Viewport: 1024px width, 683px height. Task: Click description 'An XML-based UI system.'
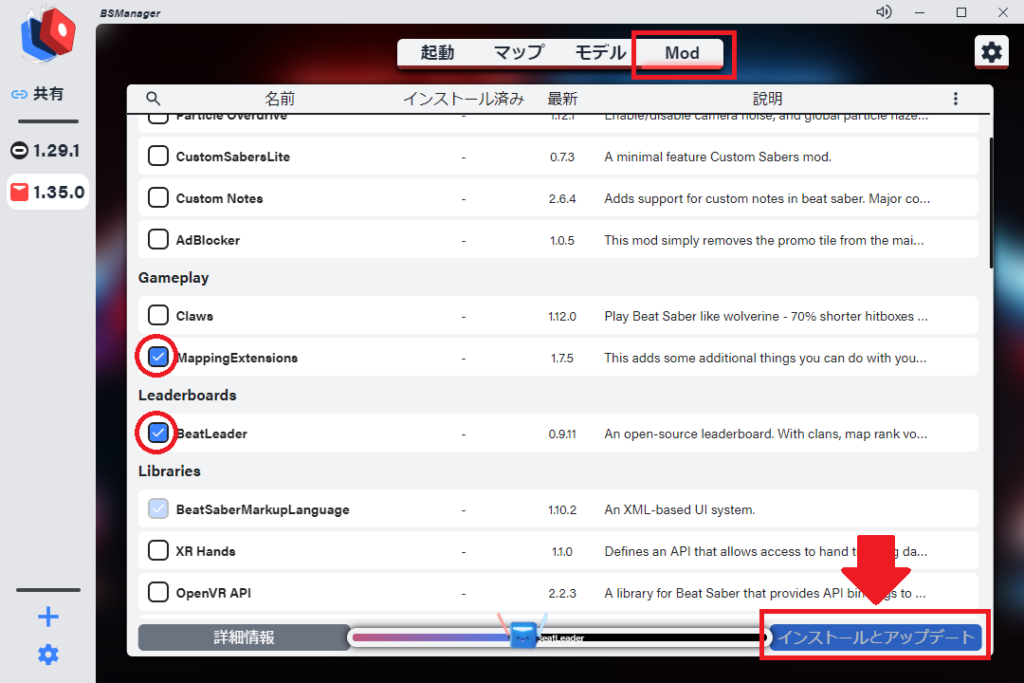pos(680,509)
